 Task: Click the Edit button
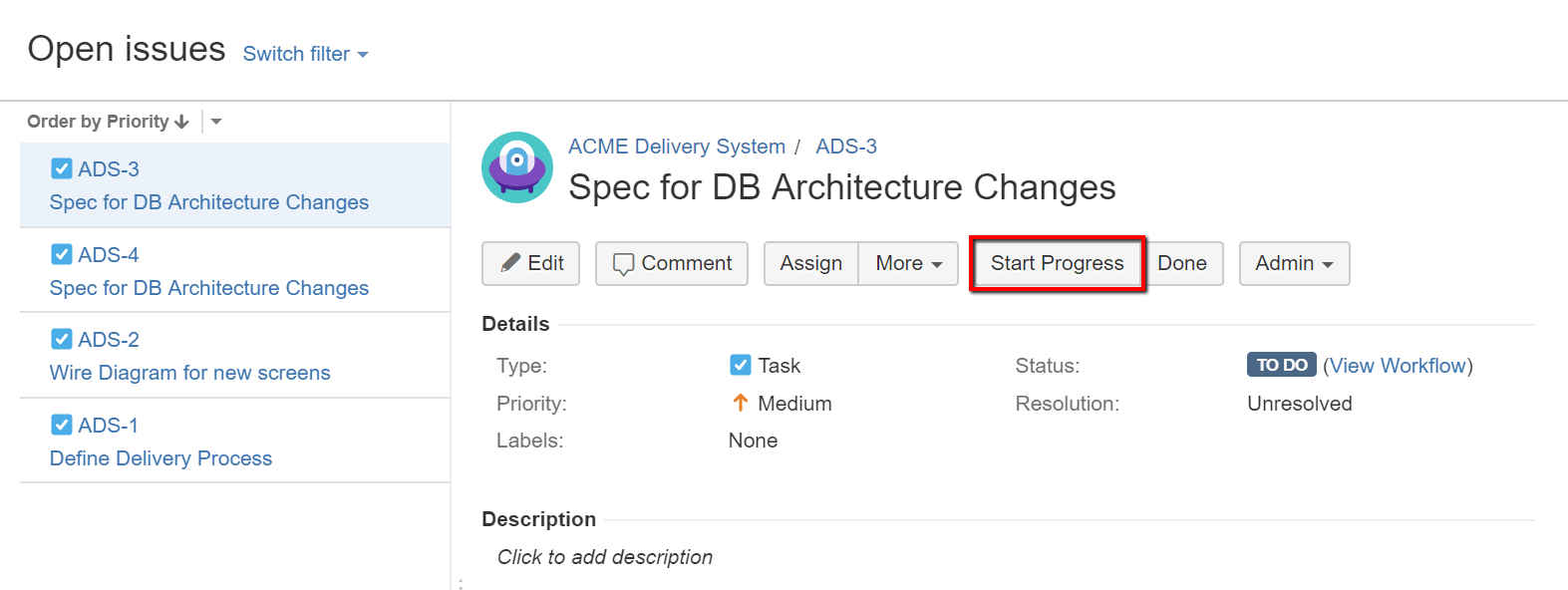click(x=530, y=263)
